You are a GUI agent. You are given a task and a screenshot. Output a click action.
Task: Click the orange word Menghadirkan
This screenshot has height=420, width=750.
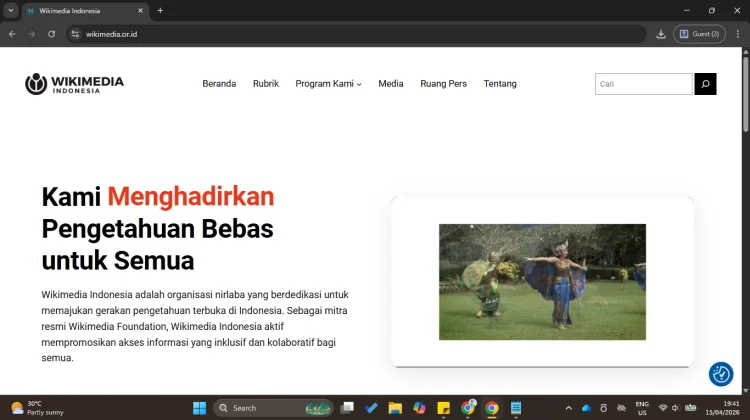[191, 197]
